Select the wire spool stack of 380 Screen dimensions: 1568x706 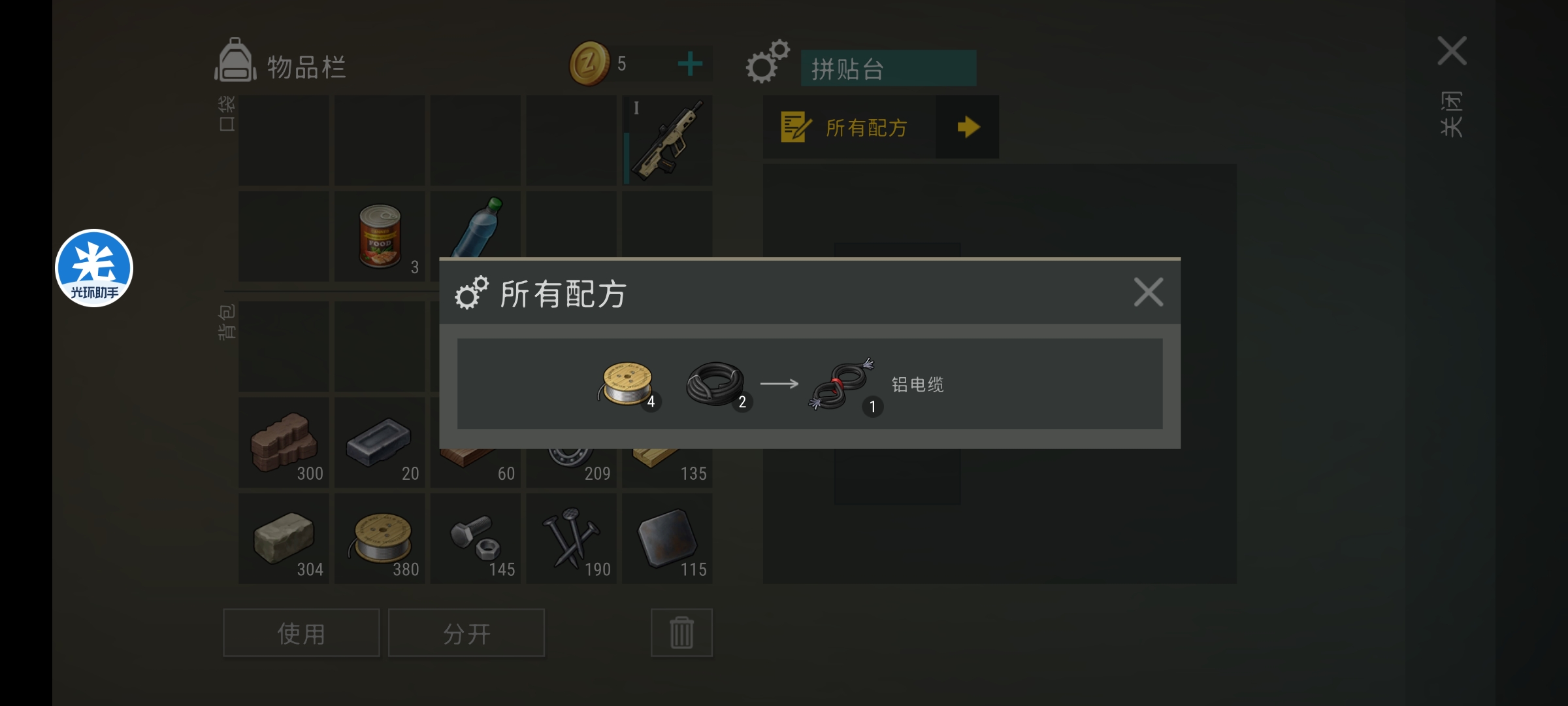click(380, 538)
